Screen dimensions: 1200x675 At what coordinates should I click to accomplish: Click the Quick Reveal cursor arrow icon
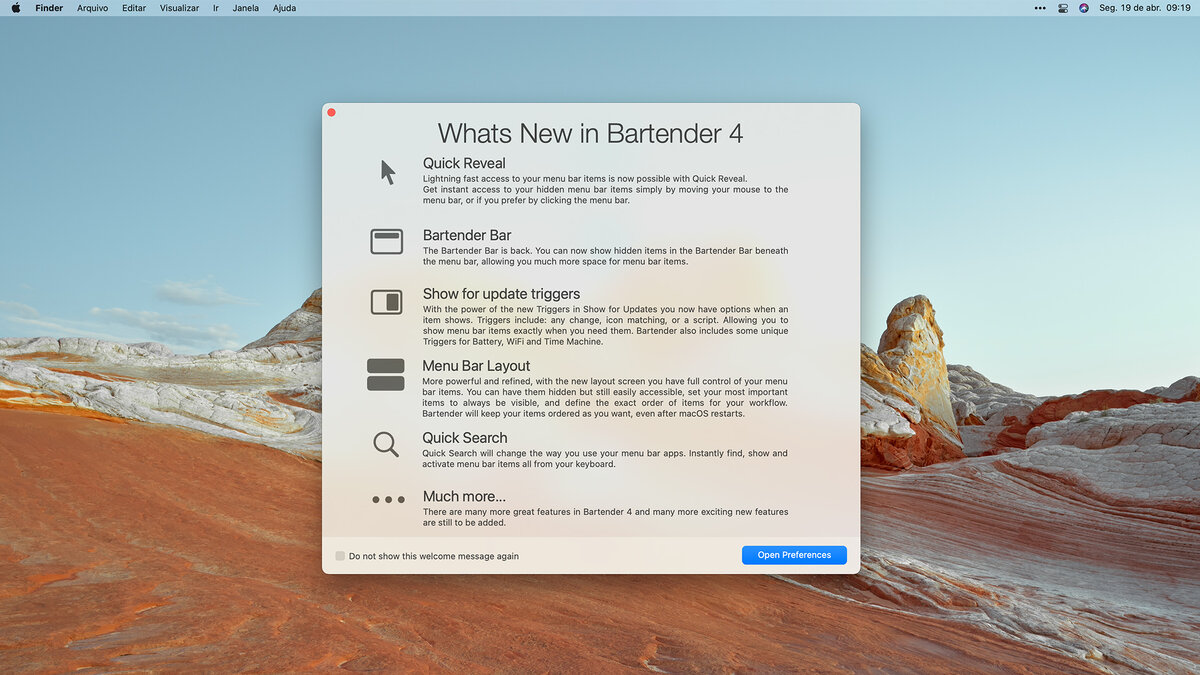388,172
